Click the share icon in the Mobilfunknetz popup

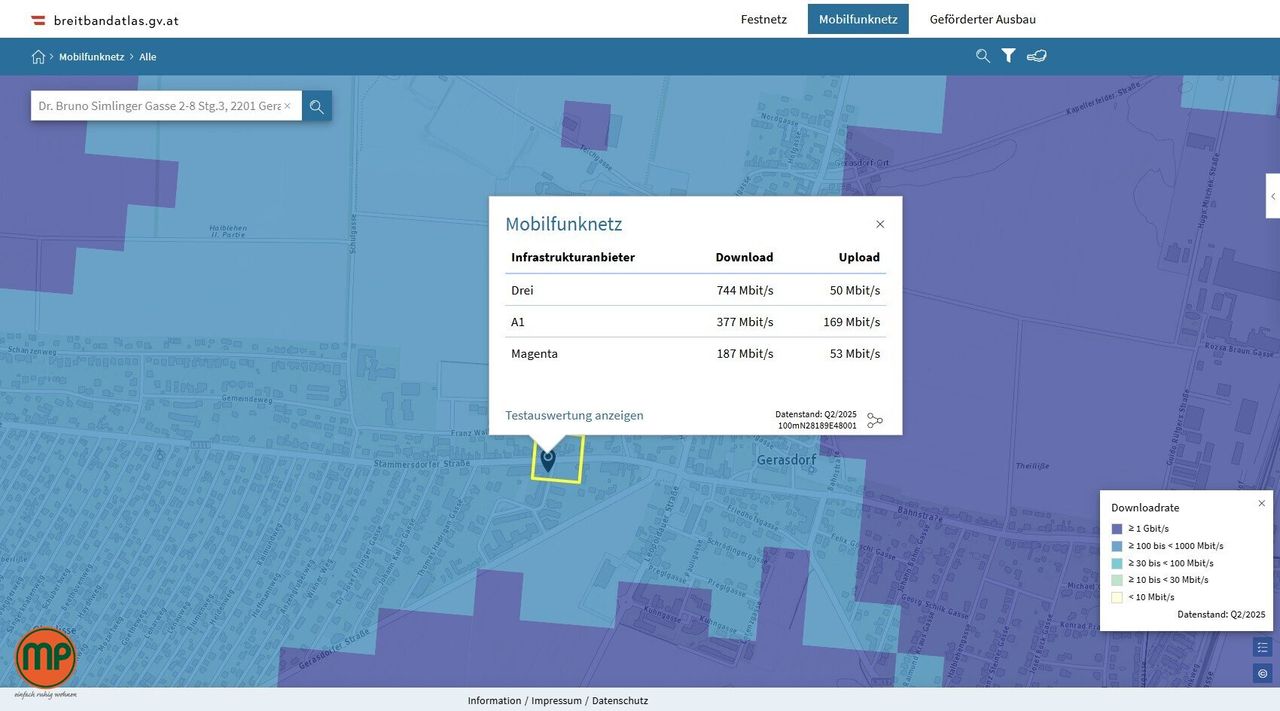pyautogui.click(x=875, y=421)
